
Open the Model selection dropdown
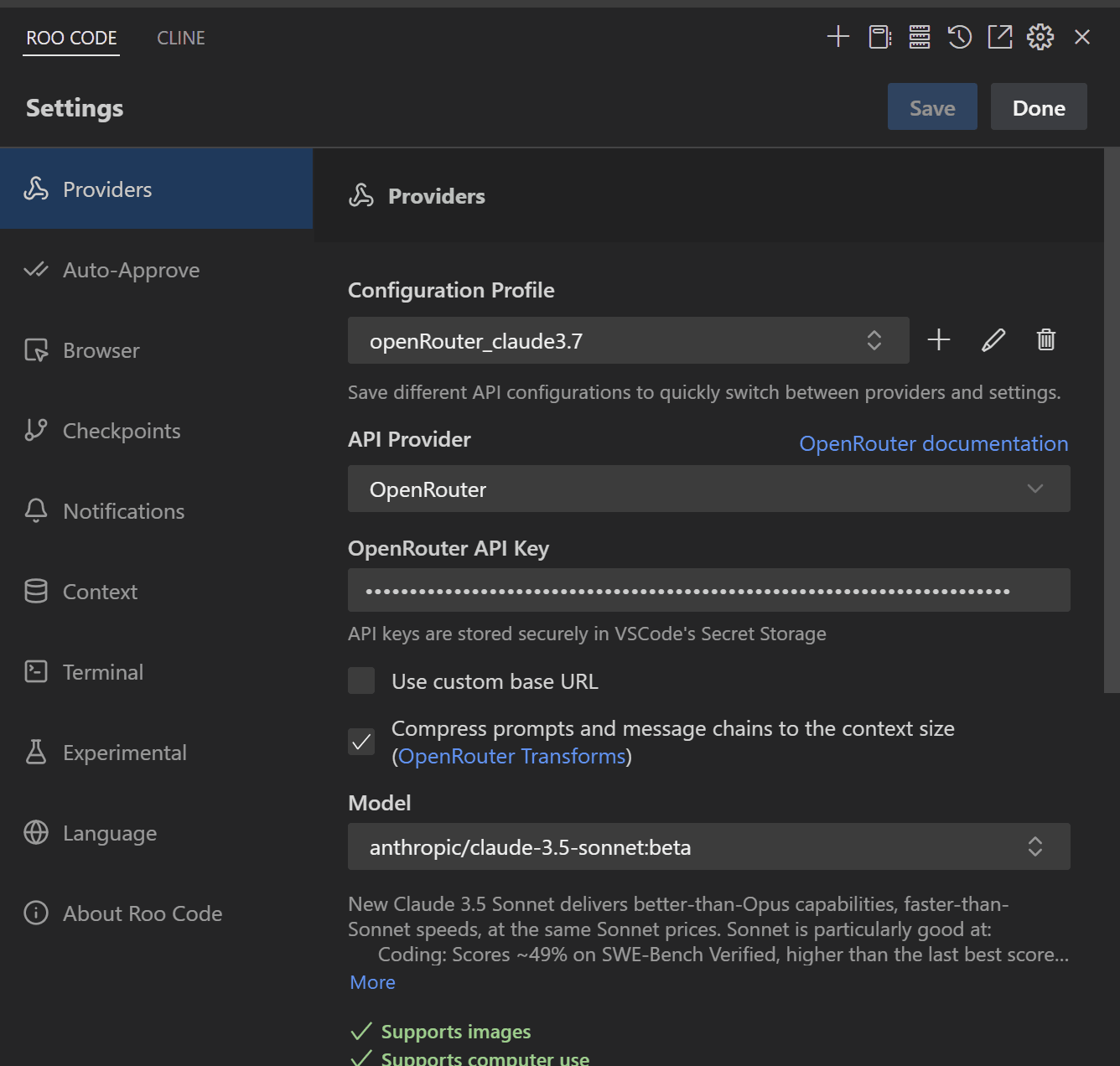pos(709,846)
